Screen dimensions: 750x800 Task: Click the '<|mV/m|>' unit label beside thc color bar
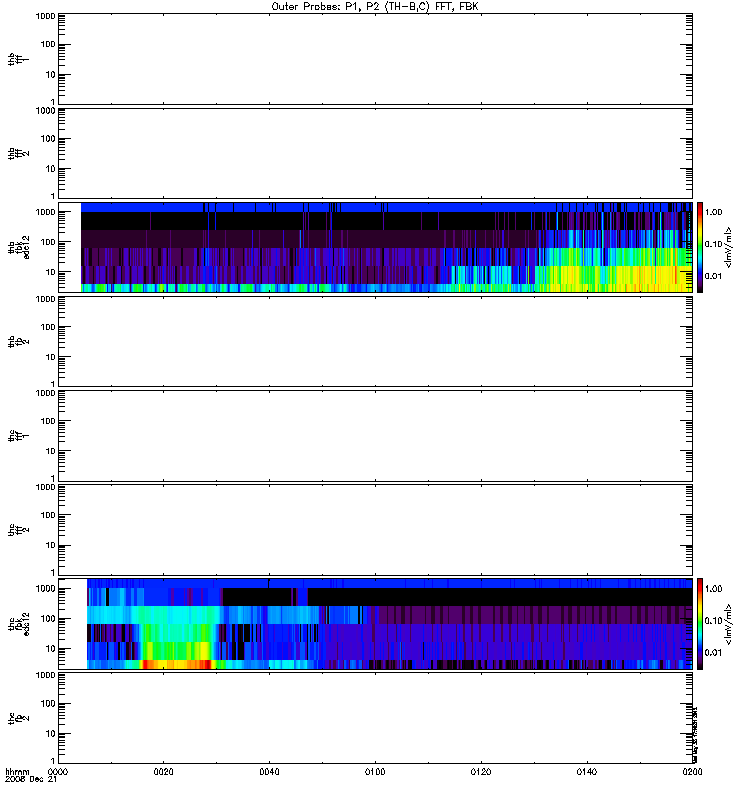pyautogui.click(x=729, y=624)
